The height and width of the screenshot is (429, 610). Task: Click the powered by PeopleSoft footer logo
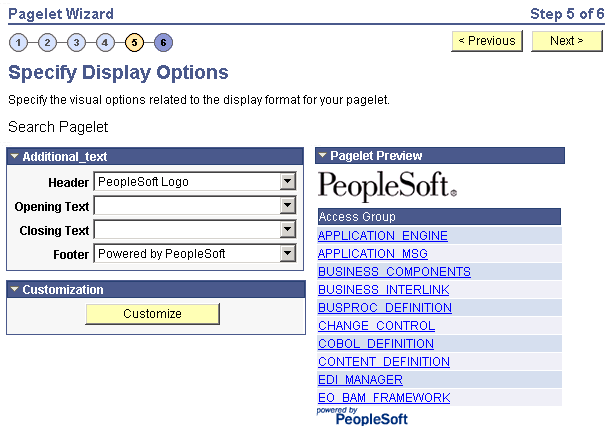362,416
